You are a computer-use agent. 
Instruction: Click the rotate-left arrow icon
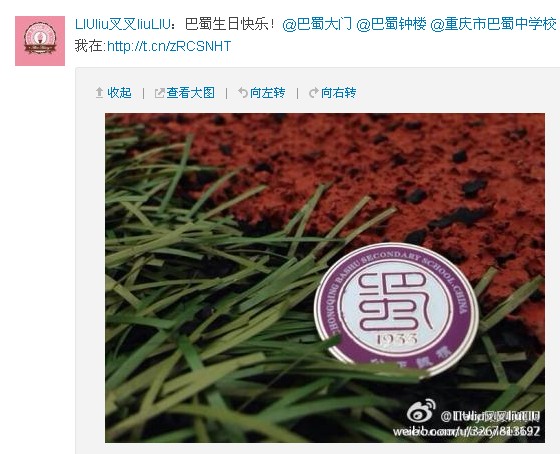[243, 93]
